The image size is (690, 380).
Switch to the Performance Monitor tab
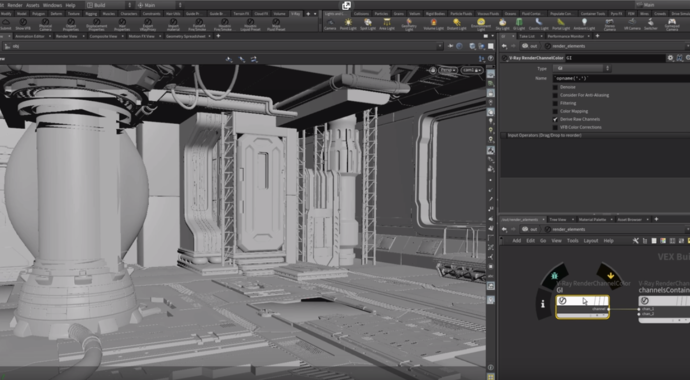[x=565, y=36]
